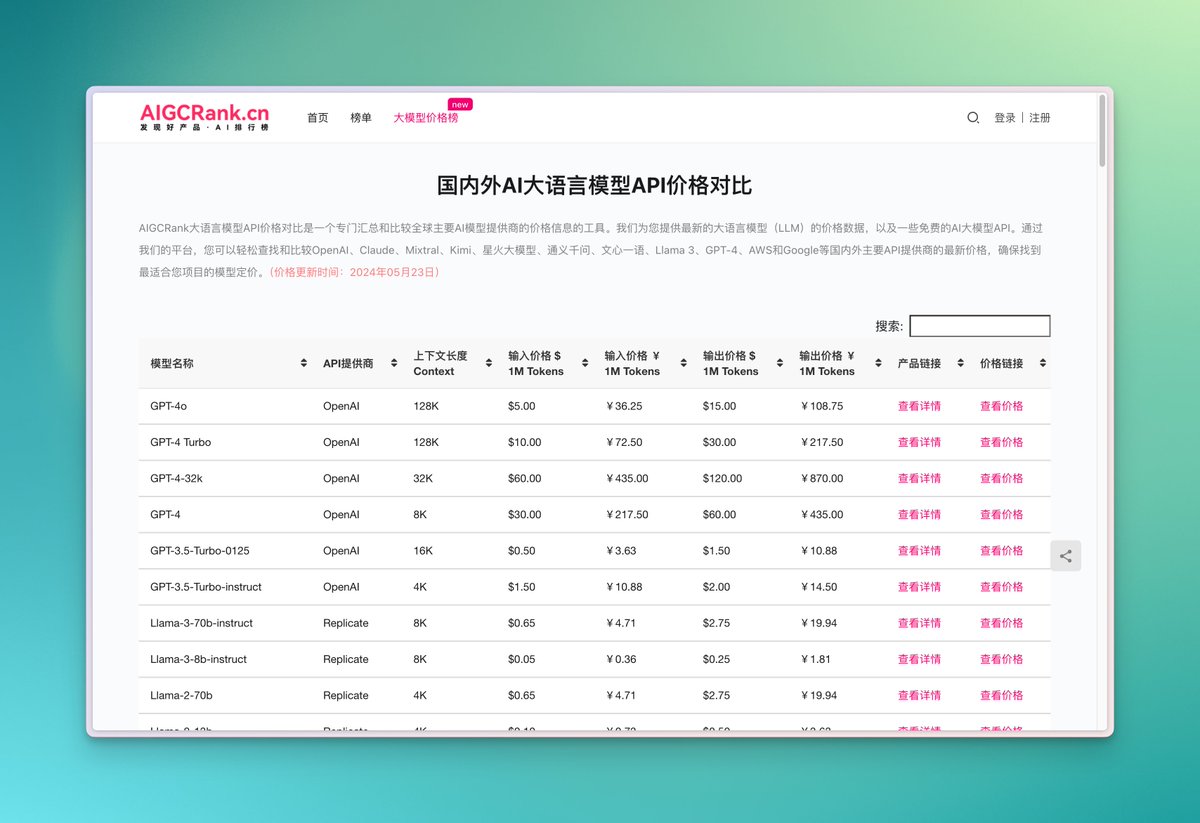Sort by 输入价格 ¥ column arrows
This screenshot has height=823, width=1200.
[684, 363]
